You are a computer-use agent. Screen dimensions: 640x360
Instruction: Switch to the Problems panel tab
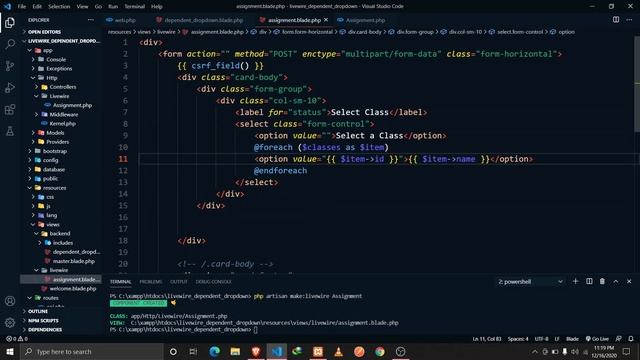tap(151, 282)
